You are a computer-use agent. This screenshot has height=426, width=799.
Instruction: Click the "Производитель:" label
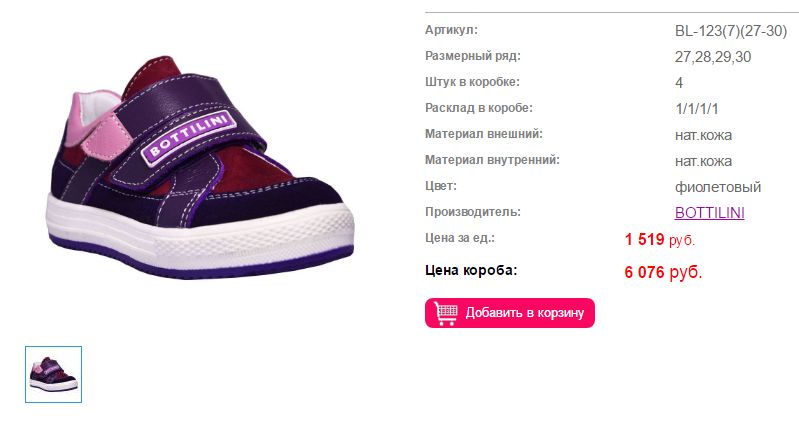pos(472,212)
